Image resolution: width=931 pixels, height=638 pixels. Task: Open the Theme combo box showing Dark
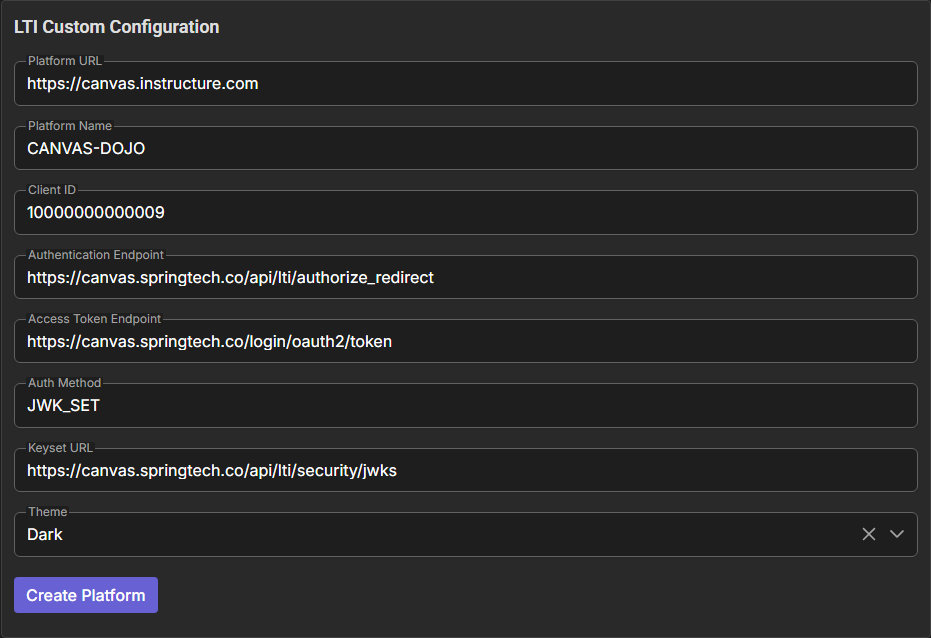point(430,535)
